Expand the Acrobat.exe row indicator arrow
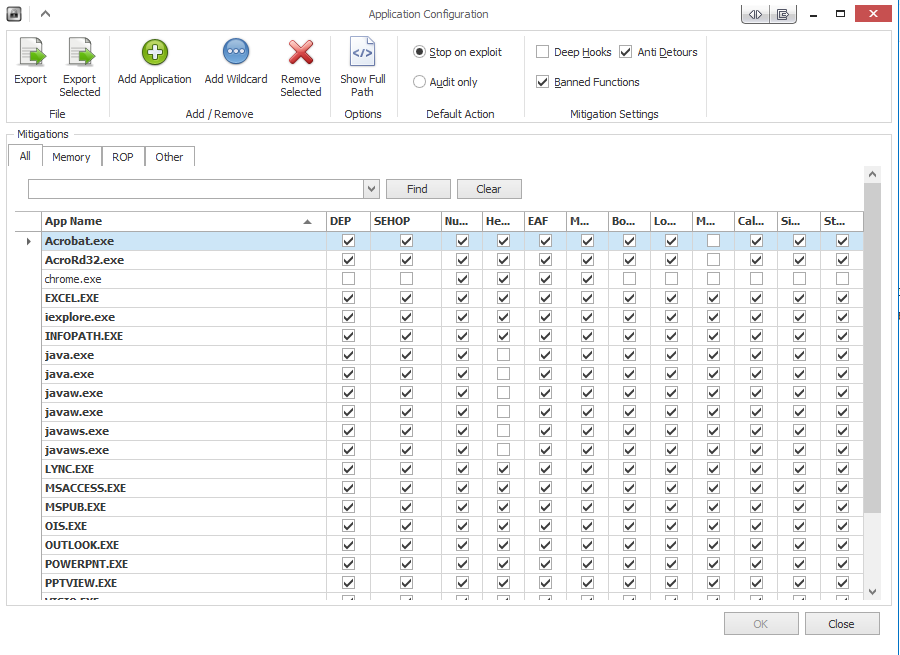Image resolution: width=900 pixels, height=655 pixels. pyautogui.click(x=27, y=241)
